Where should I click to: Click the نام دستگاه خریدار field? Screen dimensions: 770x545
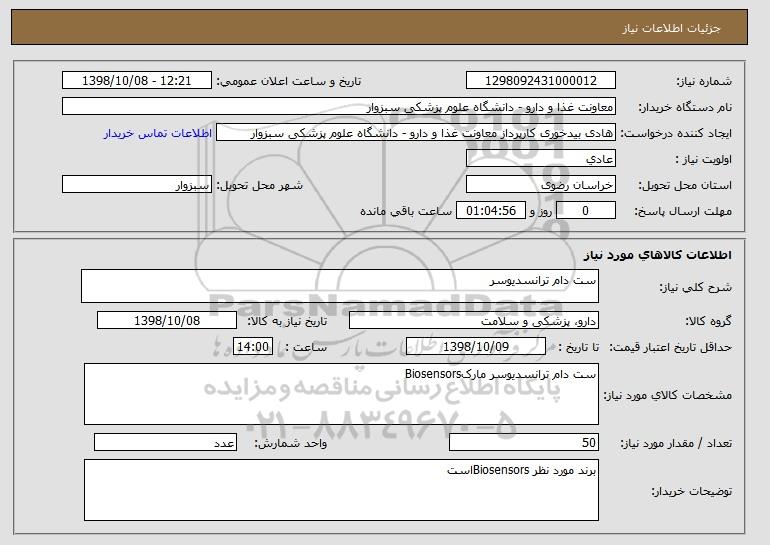point(339,107)
